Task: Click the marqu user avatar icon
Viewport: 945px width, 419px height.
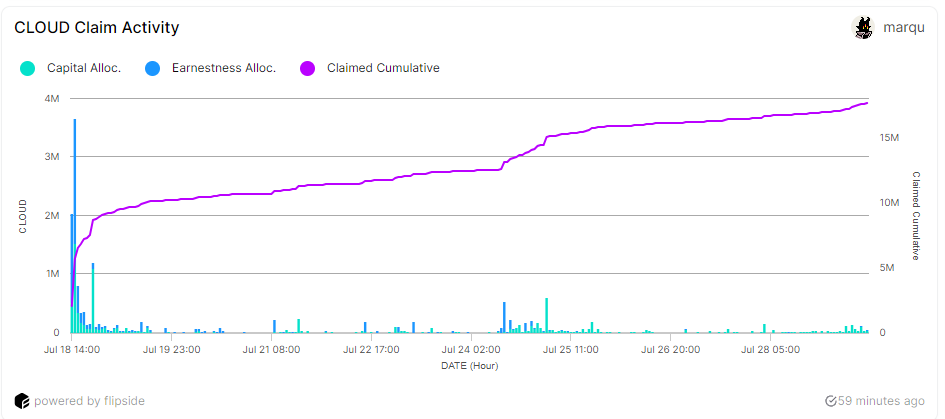Action: (x=863, y=28)
